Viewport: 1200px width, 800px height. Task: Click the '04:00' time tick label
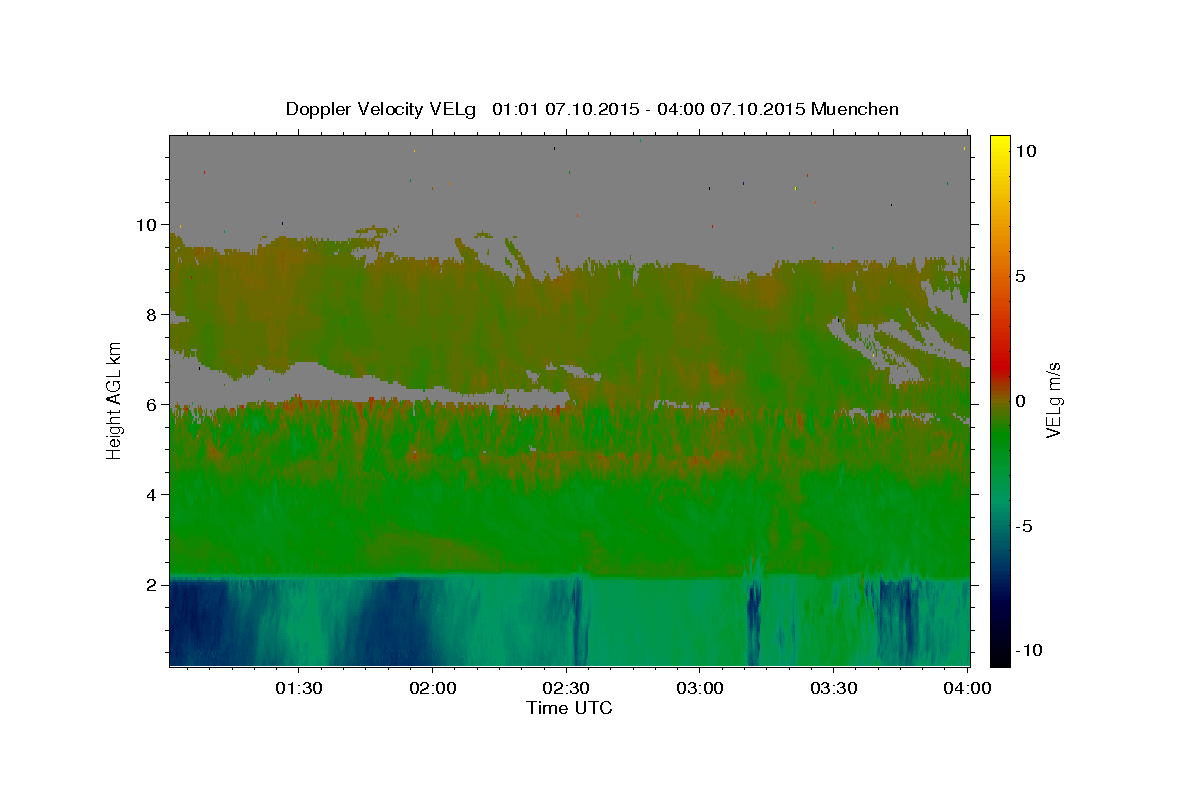click(x=968, y=689)
